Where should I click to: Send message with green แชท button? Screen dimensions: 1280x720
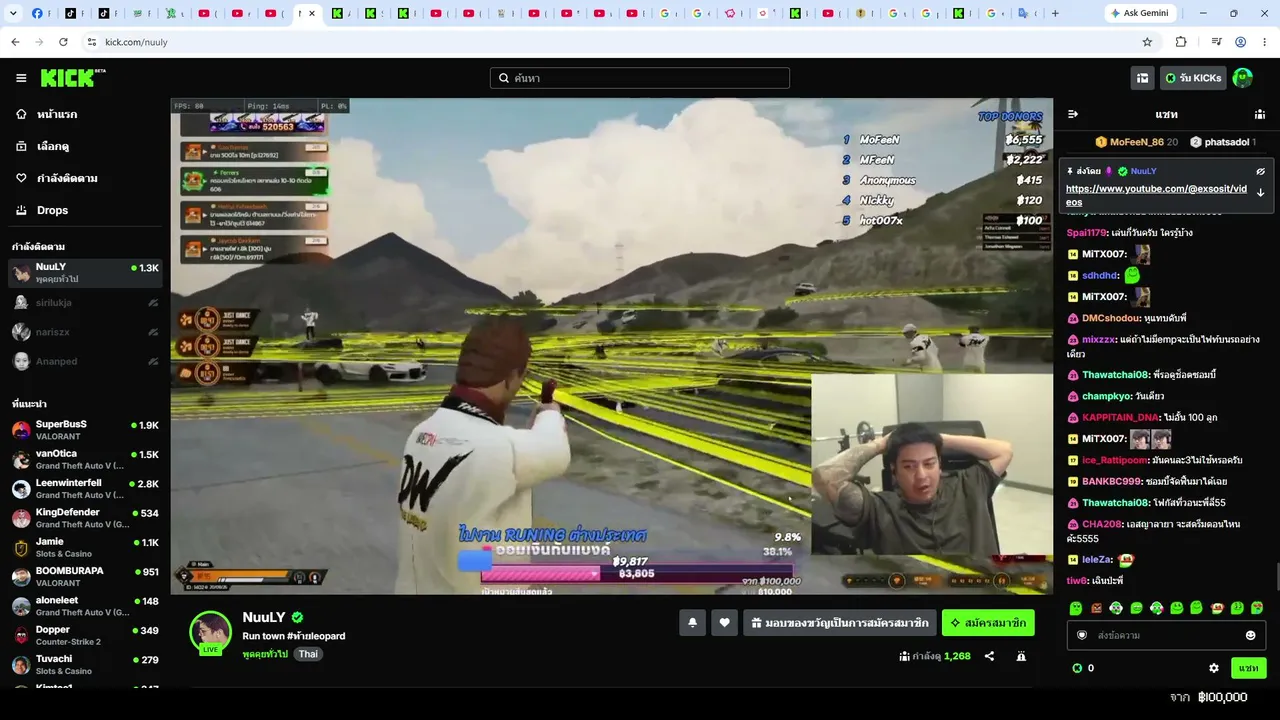point(1248,668)
